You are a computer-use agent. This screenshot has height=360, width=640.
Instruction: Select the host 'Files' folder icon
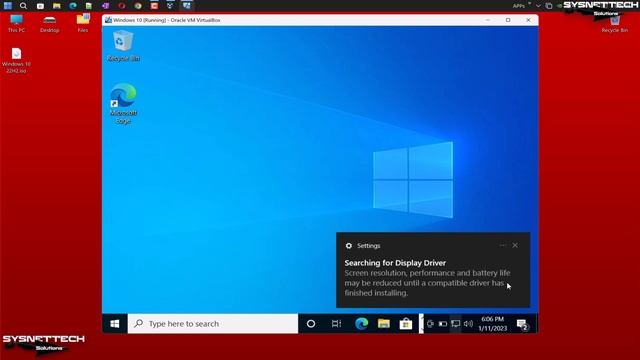point(83,23)
